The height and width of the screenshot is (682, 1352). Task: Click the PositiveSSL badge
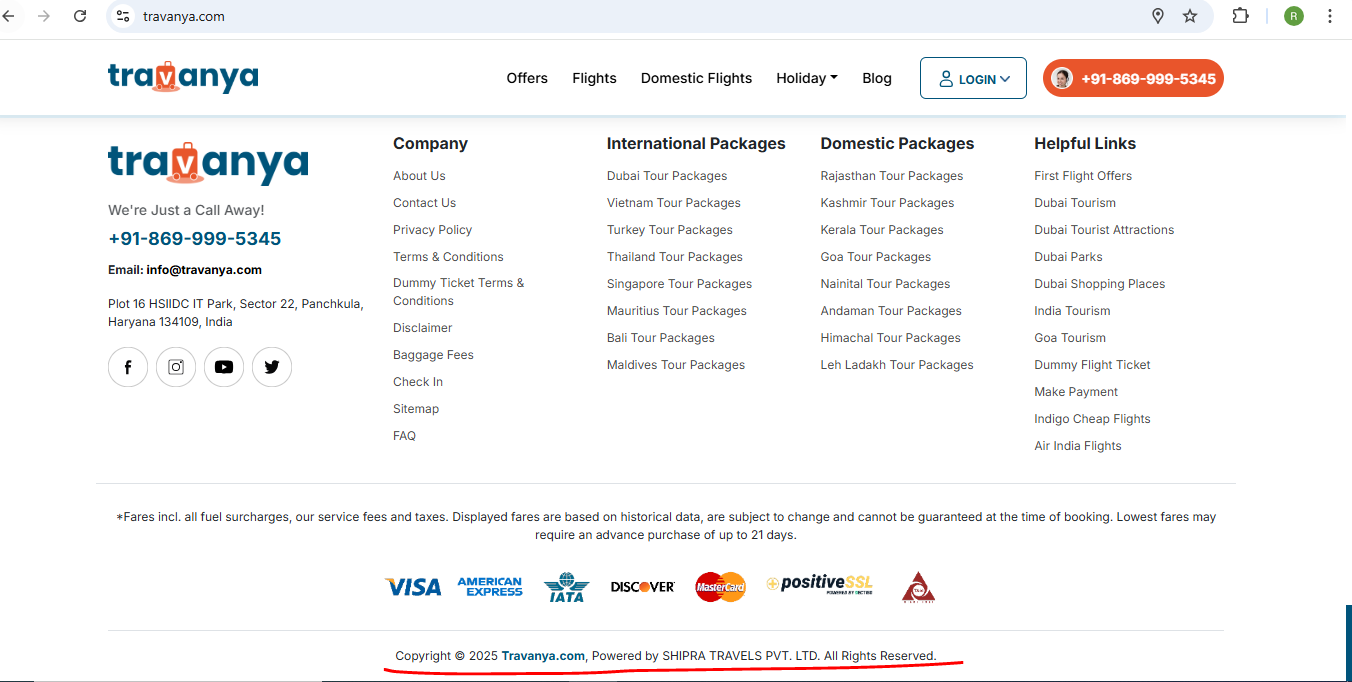pyautogui.click(x=820, y=585)
